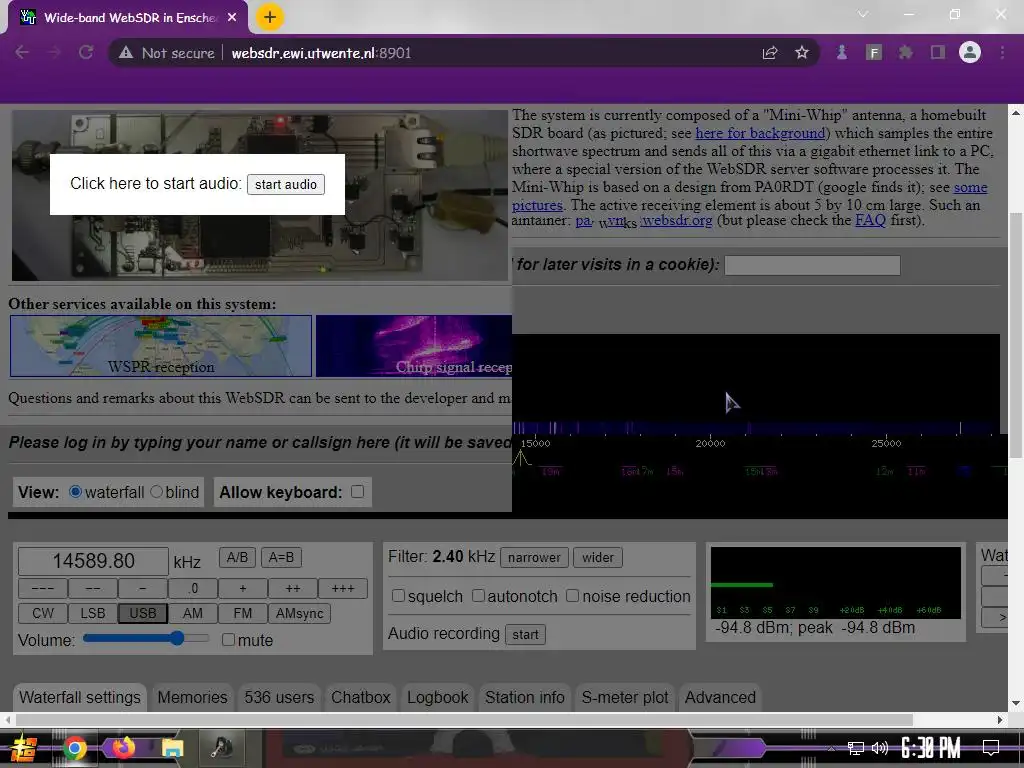Select LSB modulation mode
The image size is (1024, 768).
[x=93, y=613]
